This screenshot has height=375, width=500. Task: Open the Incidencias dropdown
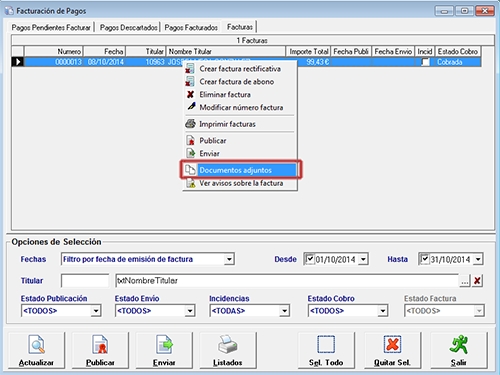[284, 311]
